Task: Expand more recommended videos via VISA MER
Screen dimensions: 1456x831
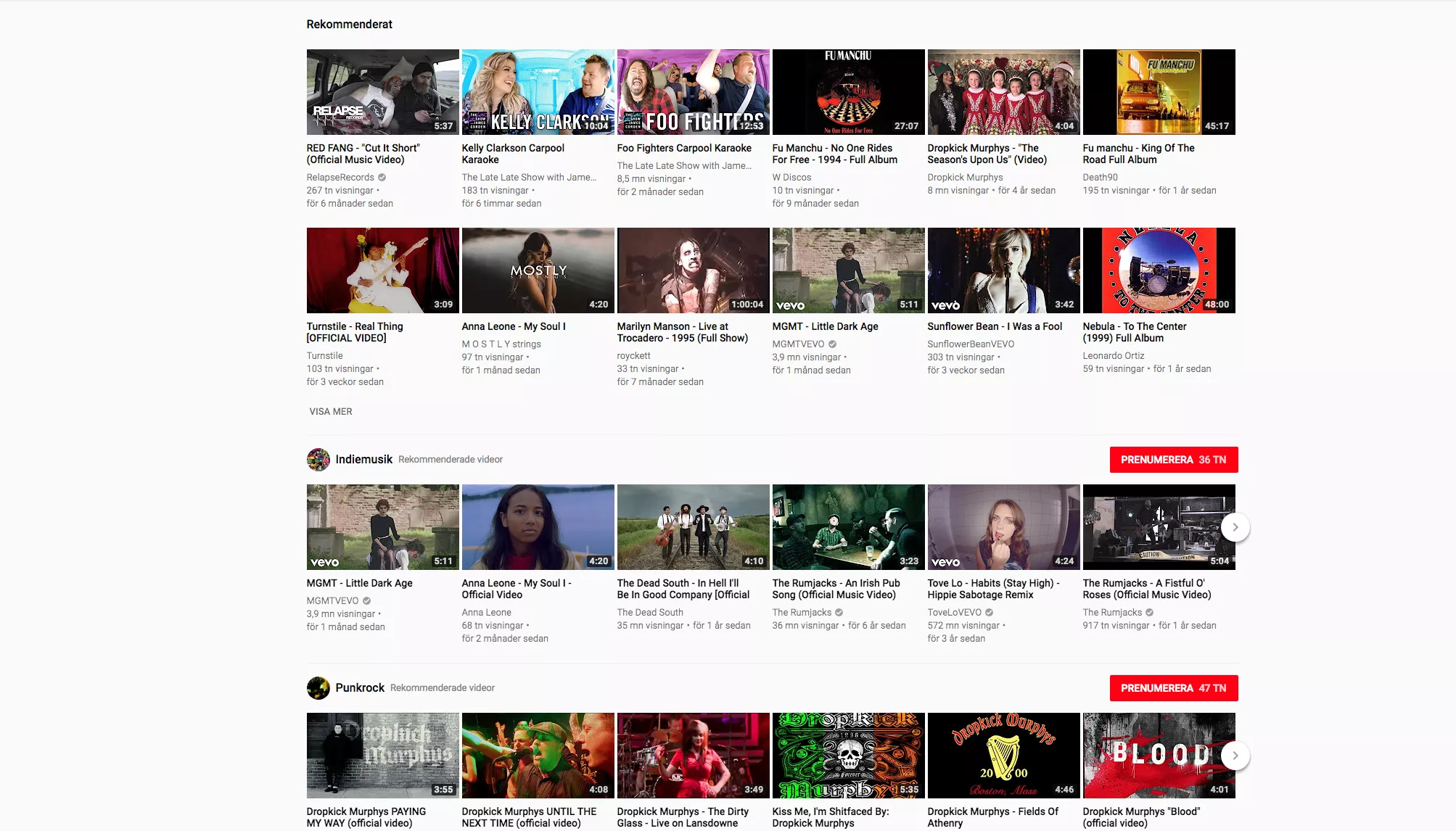Action: pyautogui.click(x=331, y=410)
